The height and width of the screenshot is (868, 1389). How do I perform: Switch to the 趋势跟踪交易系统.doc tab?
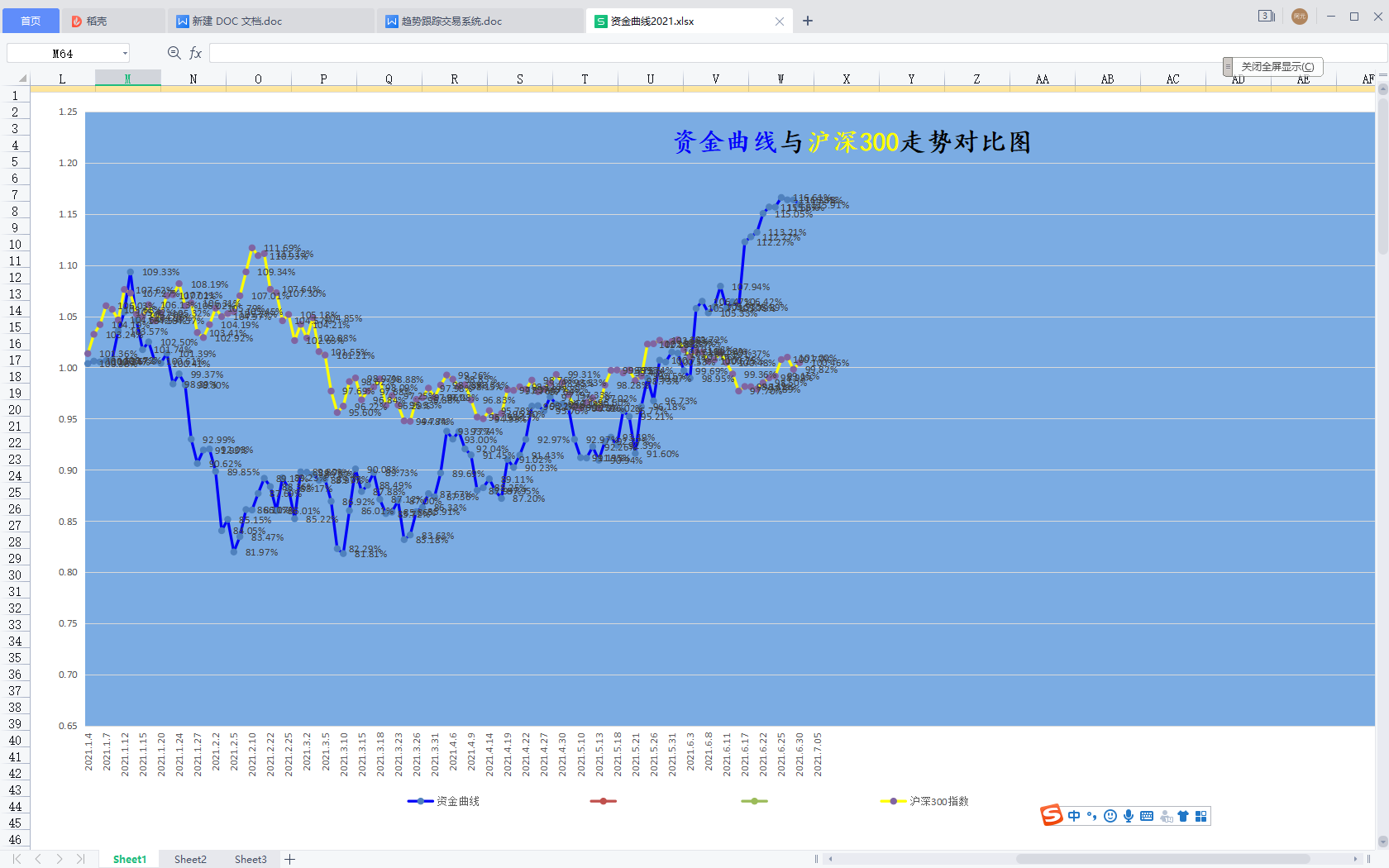coord(451,21)
